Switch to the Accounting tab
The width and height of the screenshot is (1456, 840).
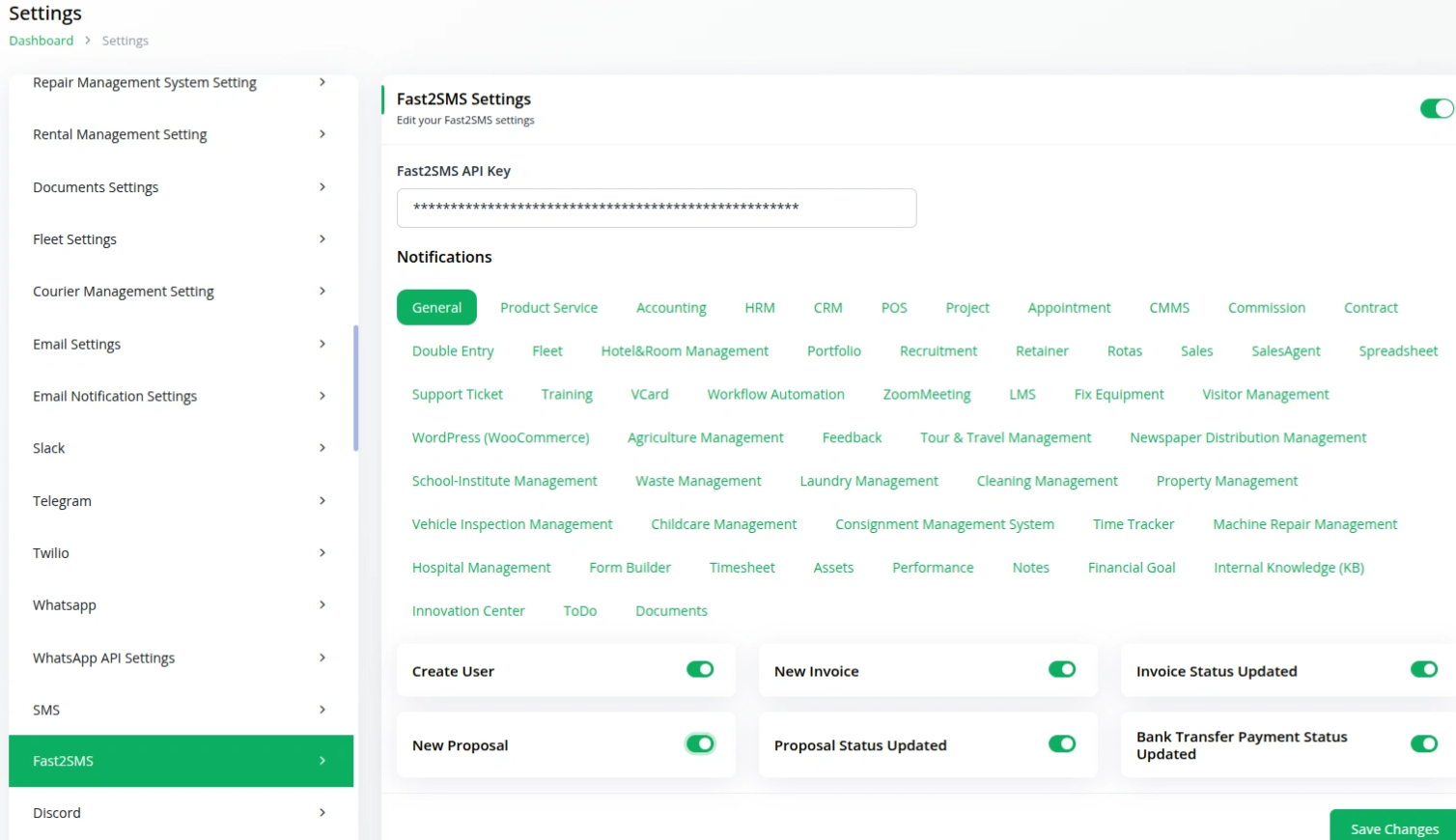671,307
